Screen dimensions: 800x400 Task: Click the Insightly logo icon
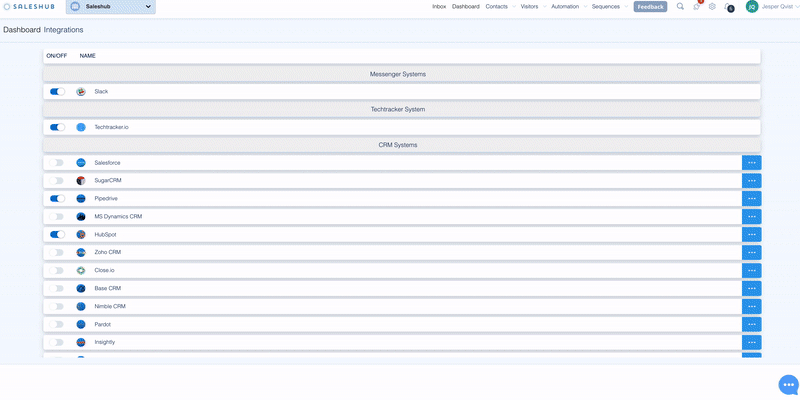(x=81, y=342)
